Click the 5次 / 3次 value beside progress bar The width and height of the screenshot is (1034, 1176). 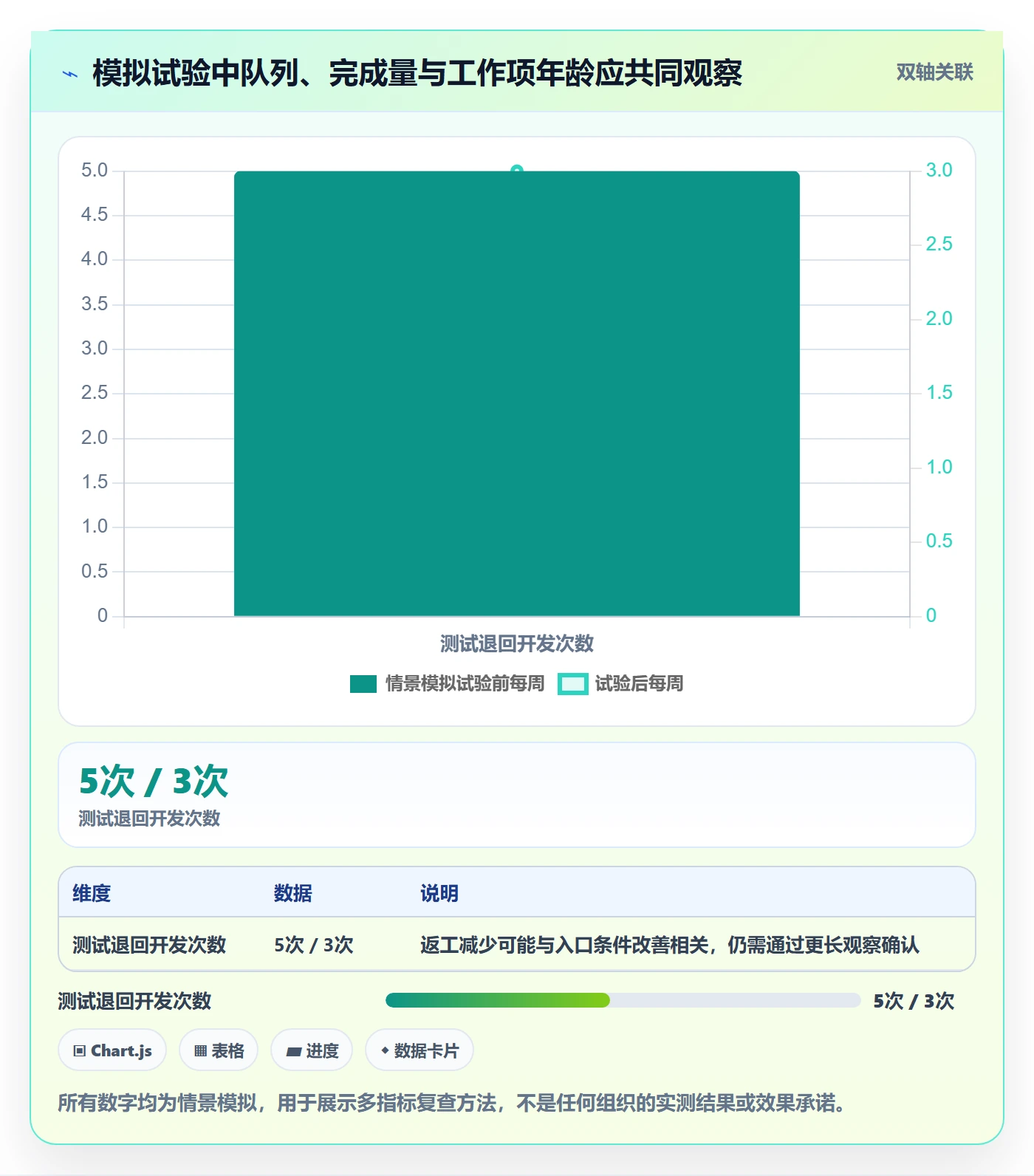point(914,1002)
